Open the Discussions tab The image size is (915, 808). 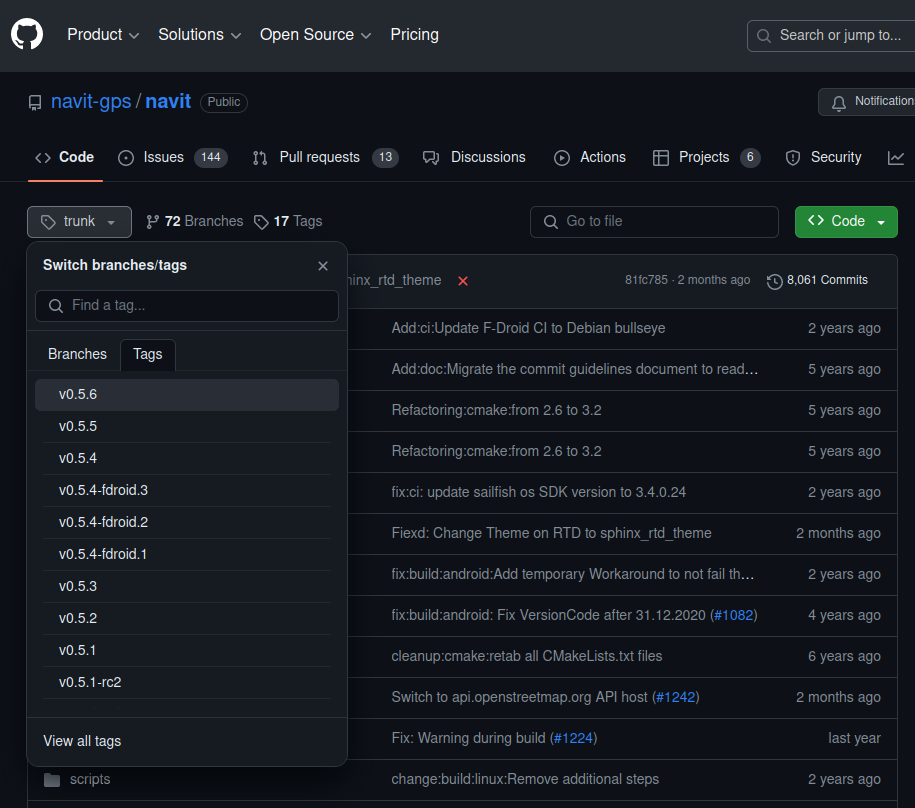pyautogui.click(x=474, y=158)
